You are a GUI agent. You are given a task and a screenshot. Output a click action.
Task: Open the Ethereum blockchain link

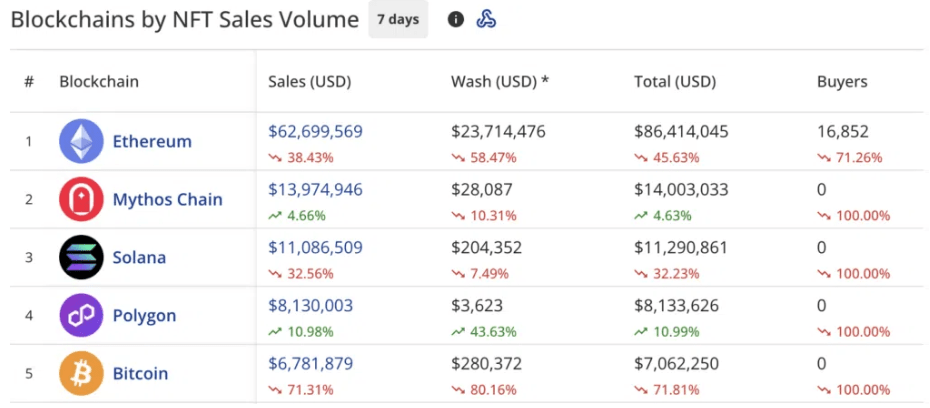coord(152,142)
